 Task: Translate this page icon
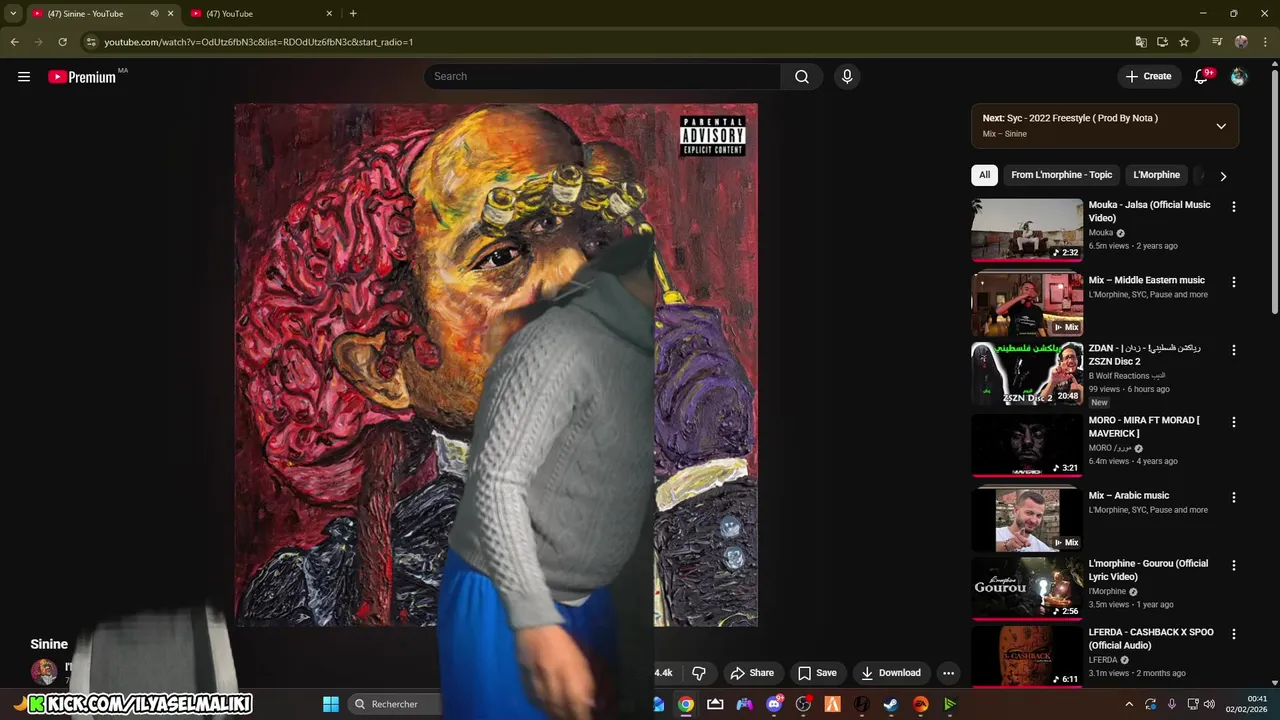pos(1140,42)
